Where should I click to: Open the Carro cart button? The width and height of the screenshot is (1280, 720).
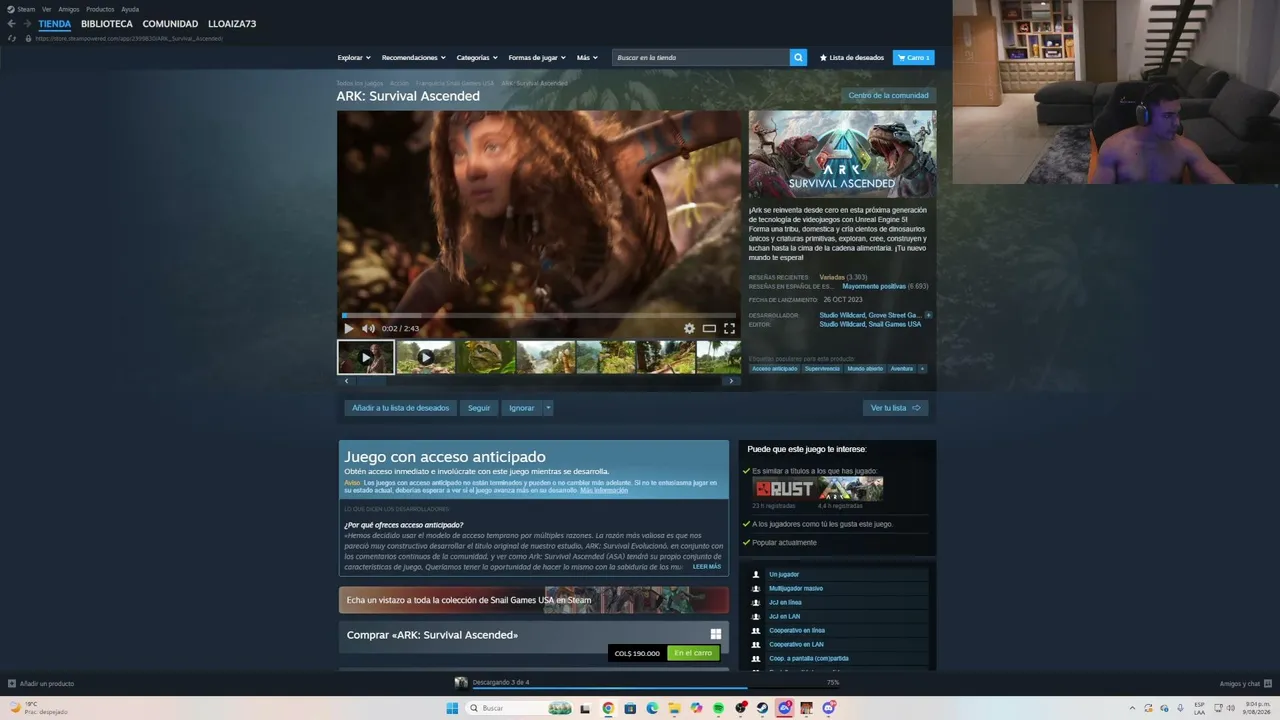(x=914, y=58)
